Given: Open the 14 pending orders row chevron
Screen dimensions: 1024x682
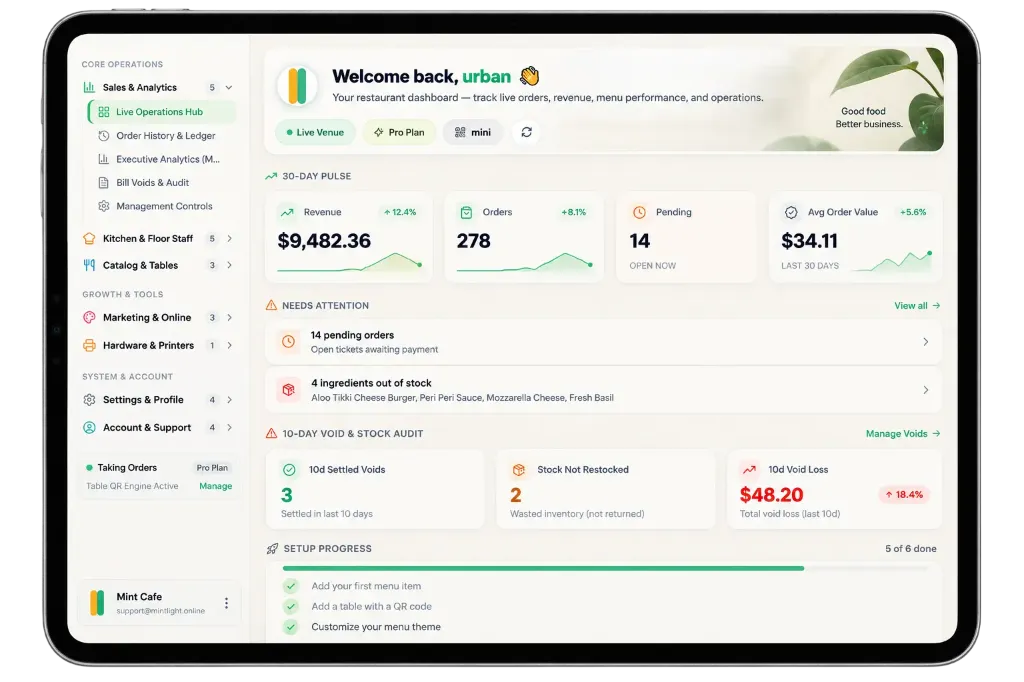Looking at the screenshot, I should pyautogui.click(x=925, y=342).
